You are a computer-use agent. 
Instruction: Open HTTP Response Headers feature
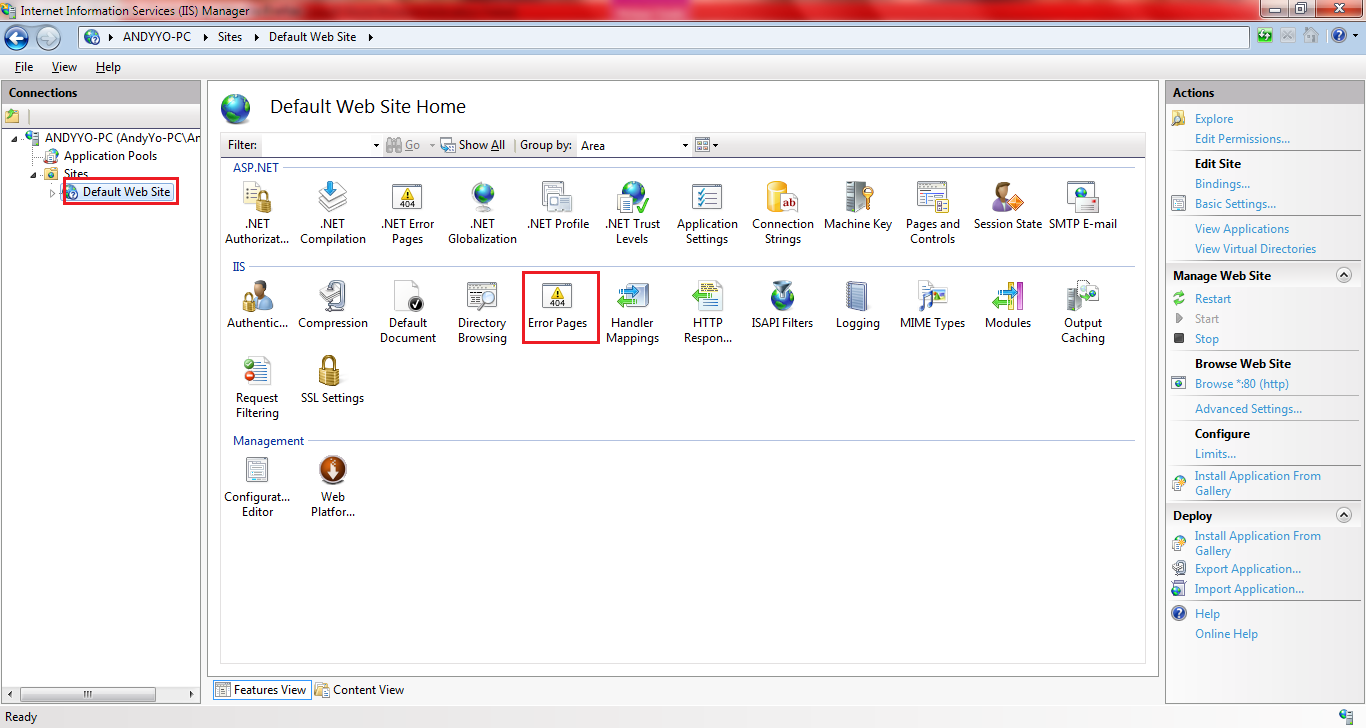tap(707, 312)
